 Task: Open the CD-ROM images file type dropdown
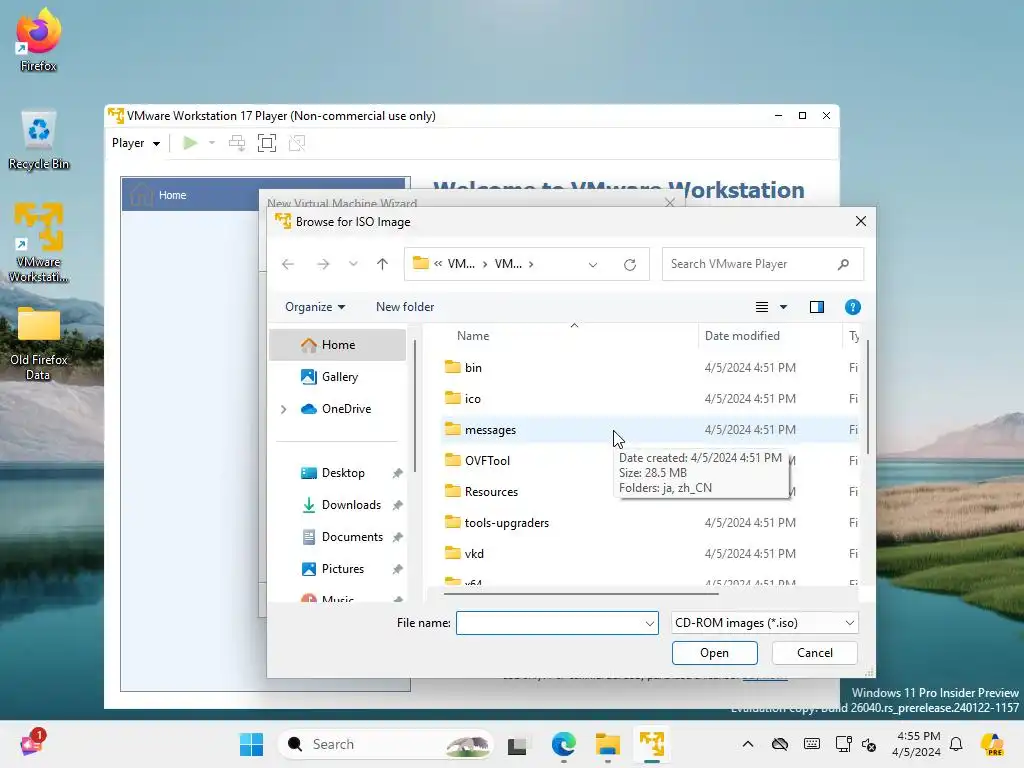click(764, 623)
